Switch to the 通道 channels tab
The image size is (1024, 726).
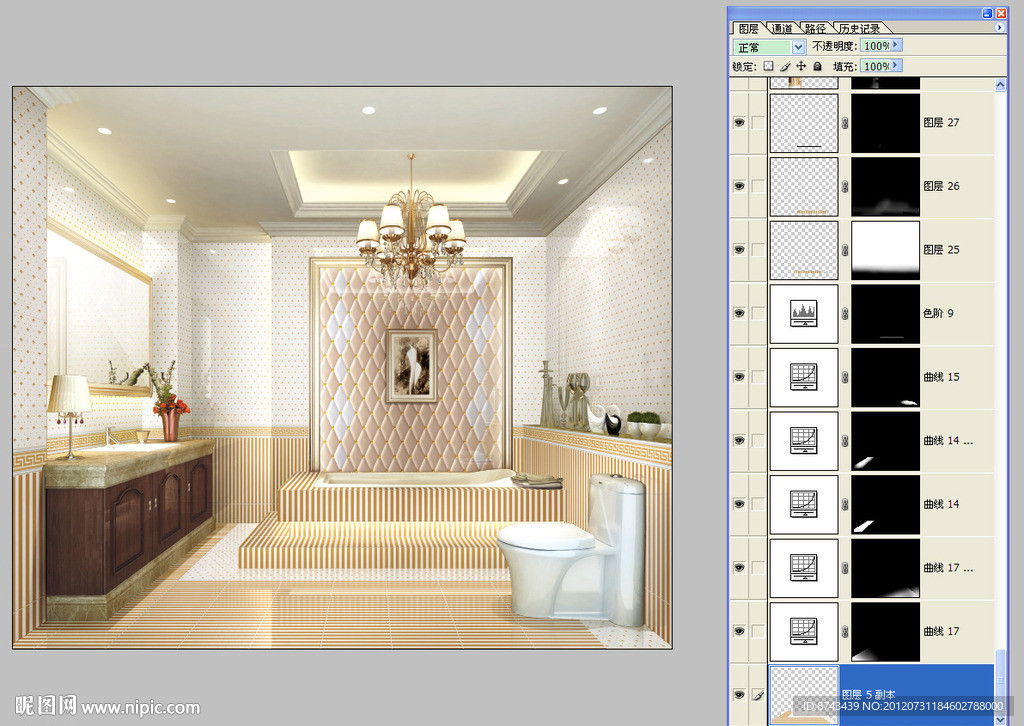pos(782,29)
